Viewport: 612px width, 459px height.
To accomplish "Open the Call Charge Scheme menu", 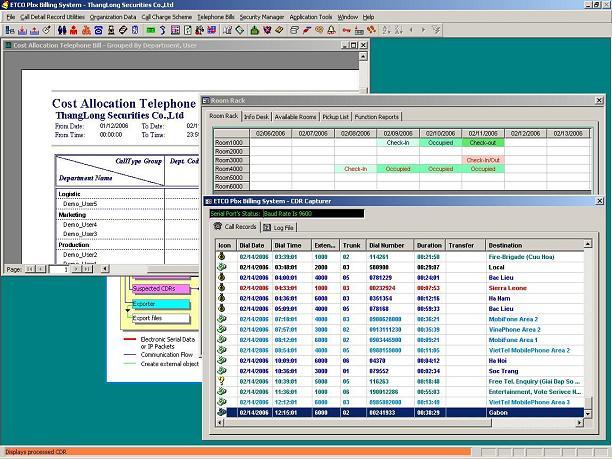I will [x=167, y=17].
